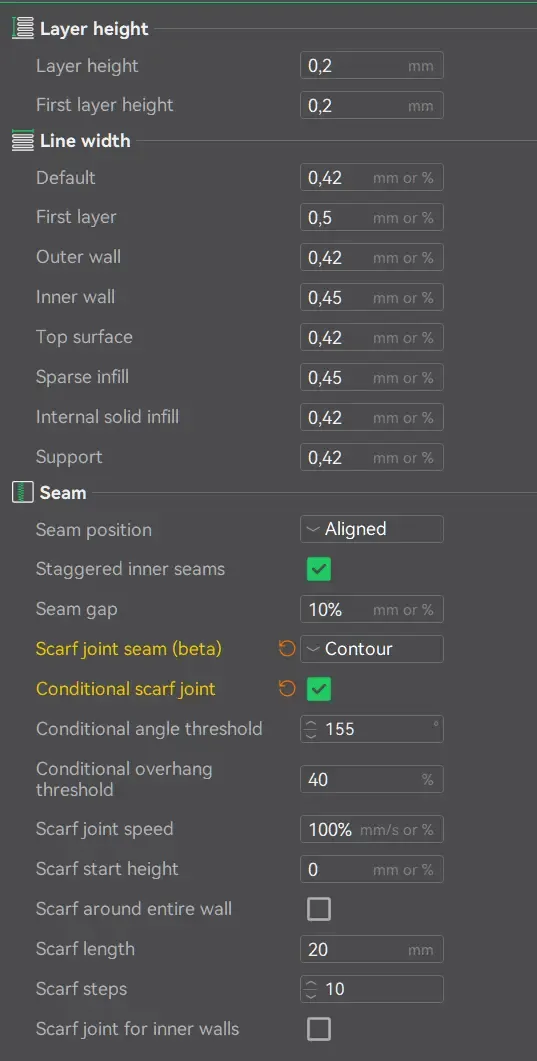537x1061 pixels.
Task: Click the Scarf length value field
Action: click(x=372, y=949)
